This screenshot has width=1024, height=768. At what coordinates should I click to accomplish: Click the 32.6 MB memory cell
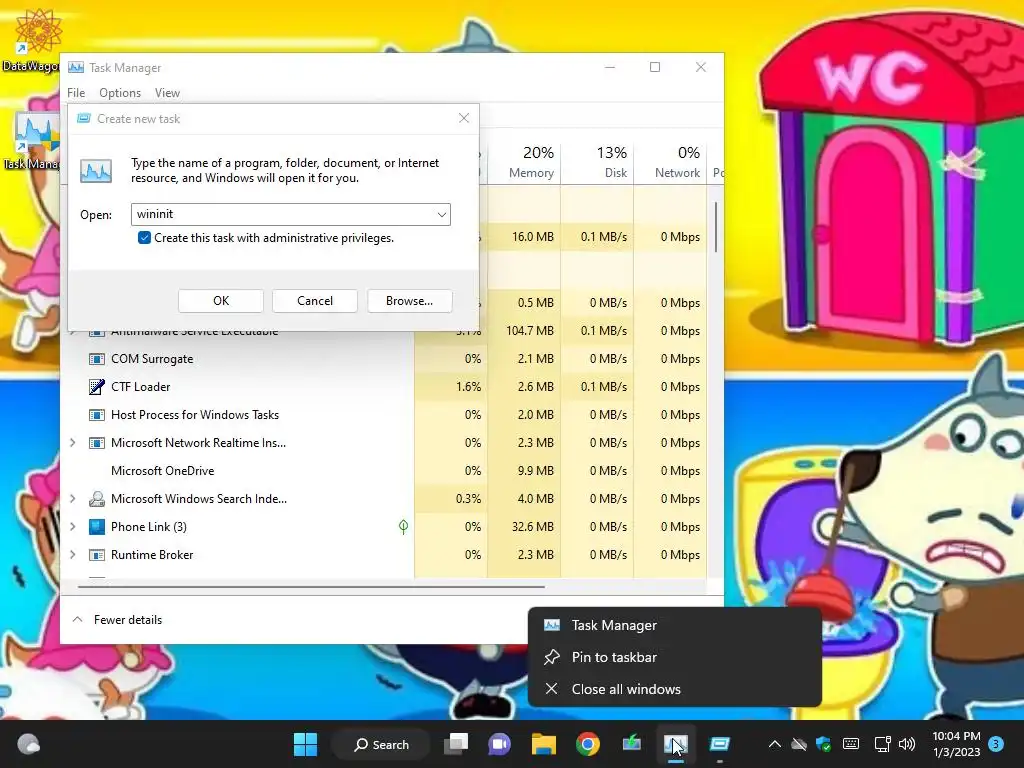coord(524,526)
